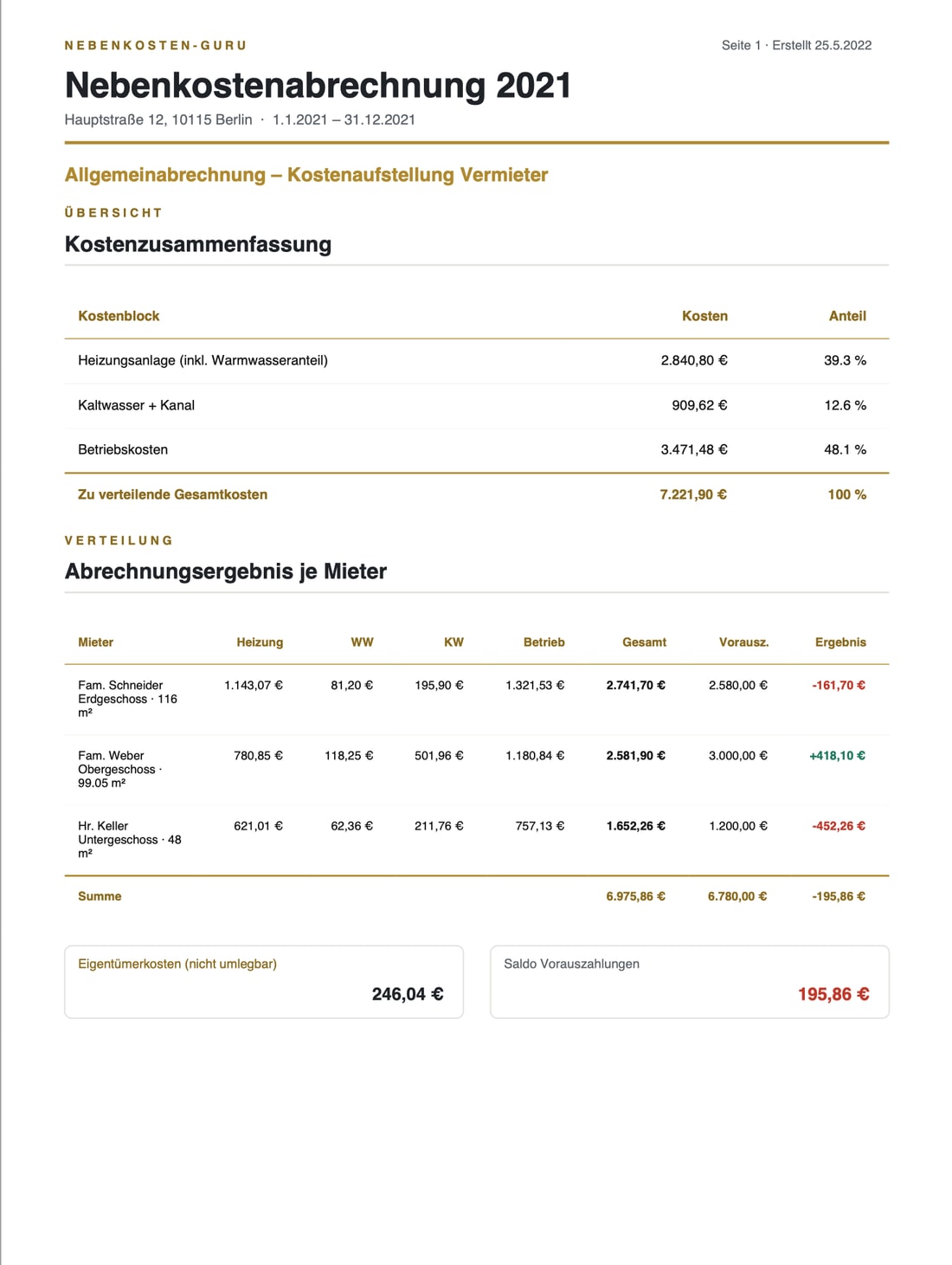
Task: Click Schneider's result -161,70 €
Action: (x=839, y=685)
